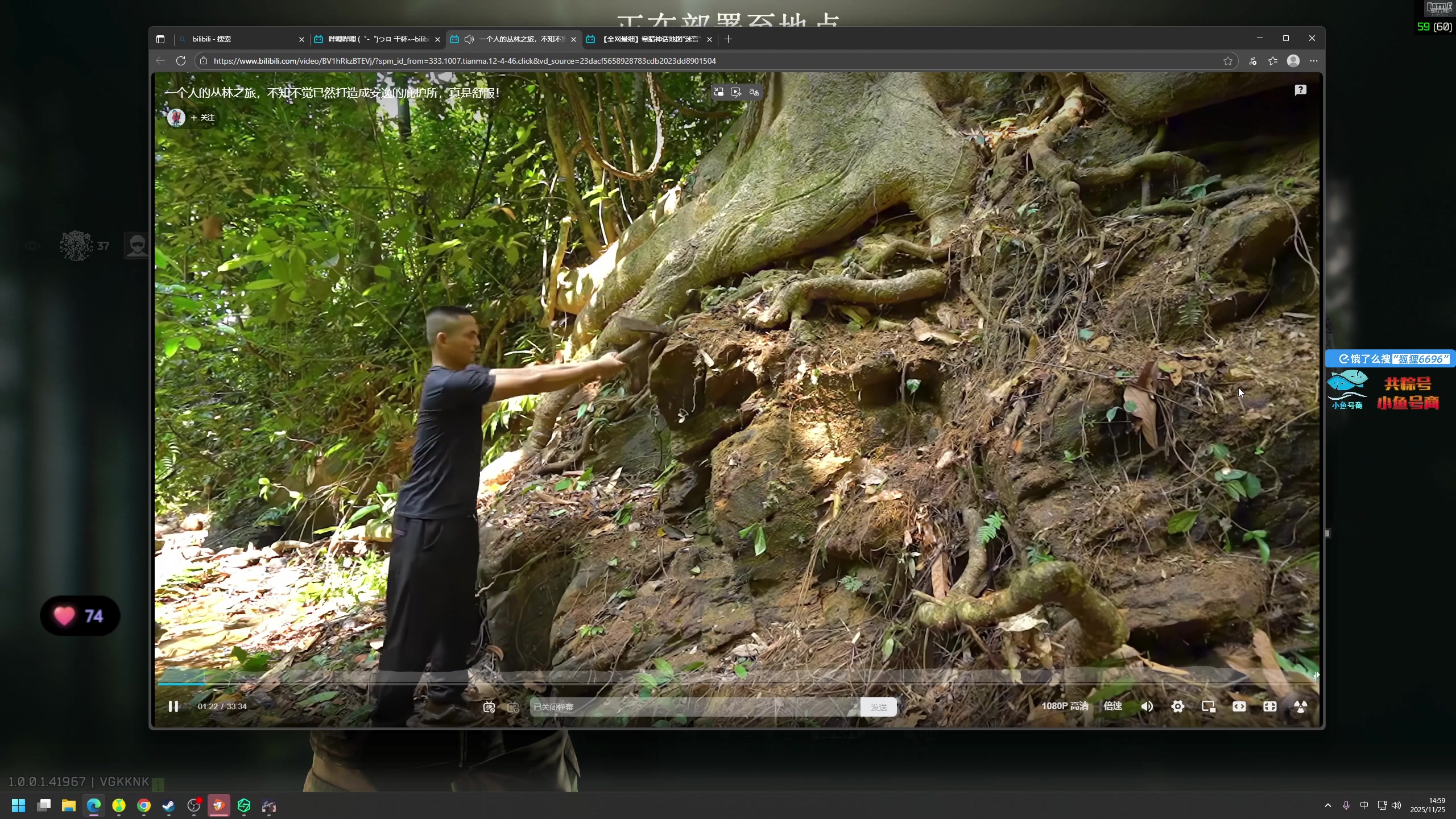Image resolution: width=1456 pixels, height=819 pixels.
Task: Enable picture-in-picture mode in player
Action: 1208,706
